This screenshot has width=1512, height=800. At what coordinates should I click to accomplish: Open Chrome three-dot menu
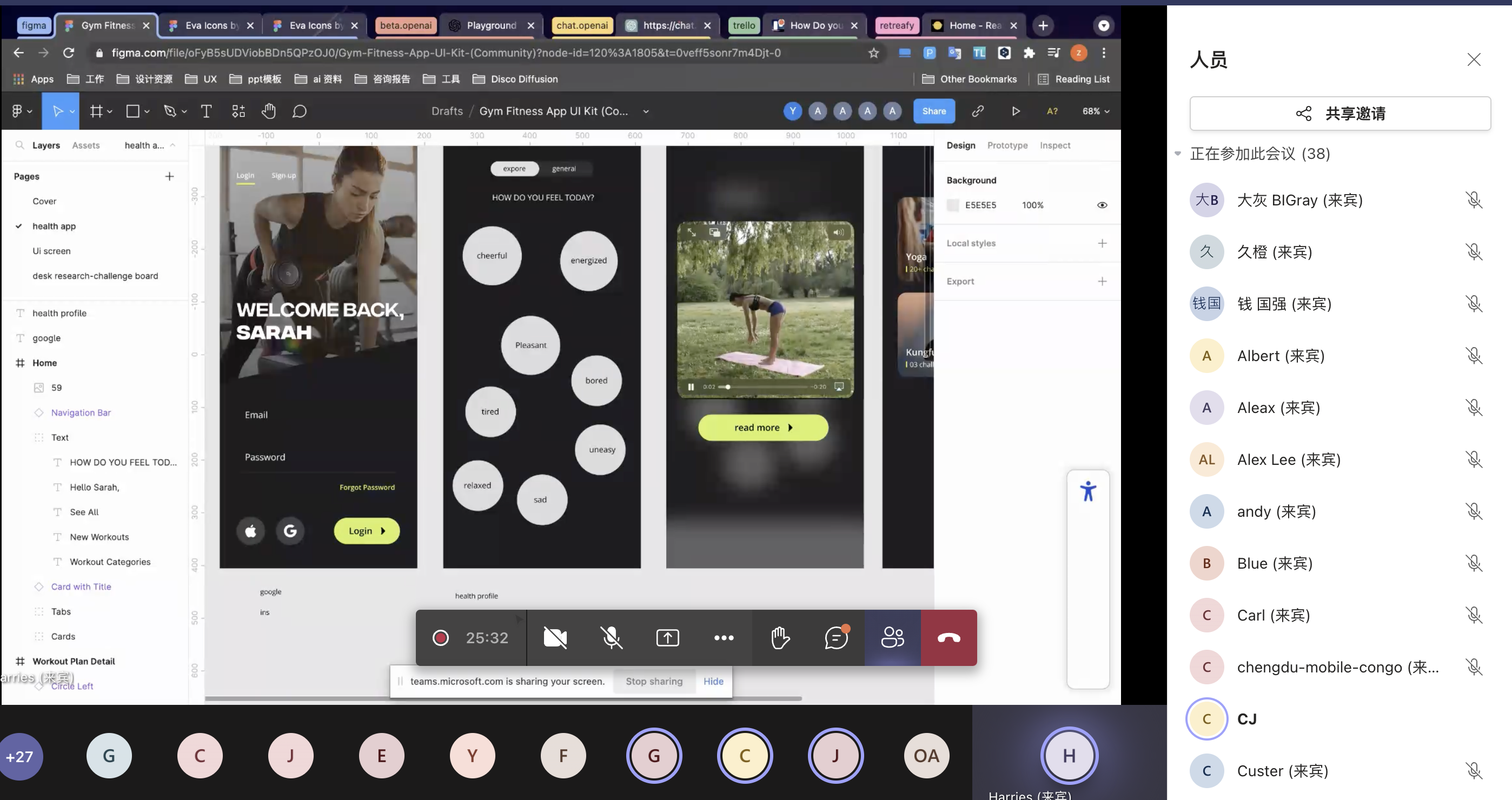point(1104,53)
